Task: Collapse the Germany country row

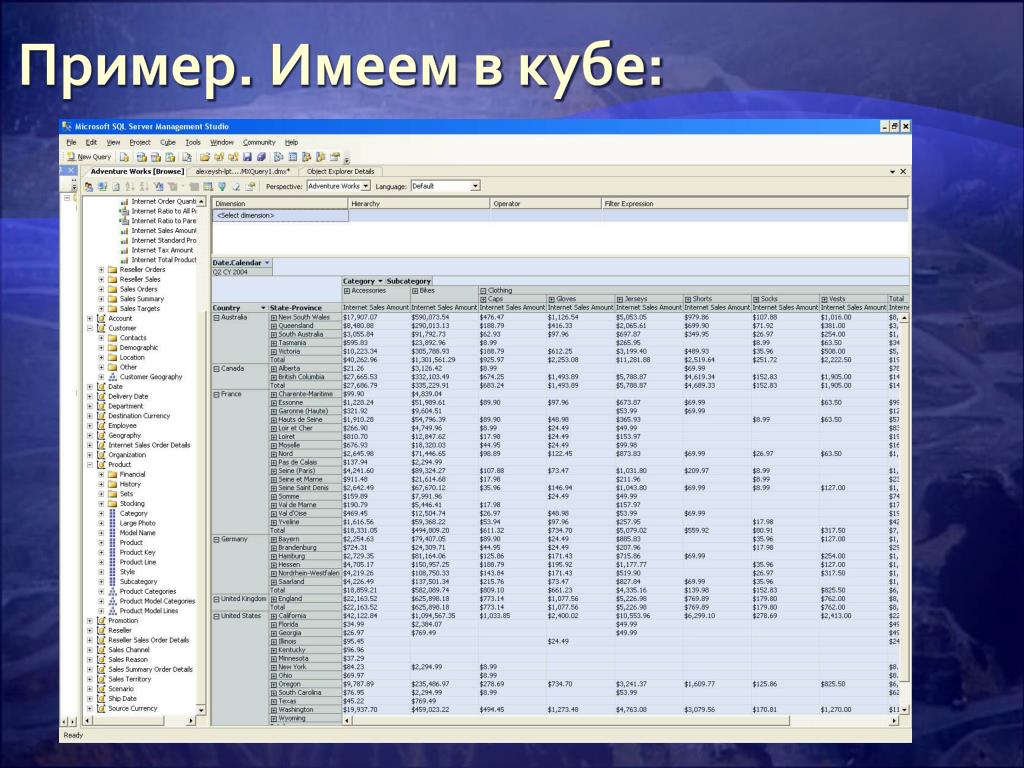Action: coord(217,539)
